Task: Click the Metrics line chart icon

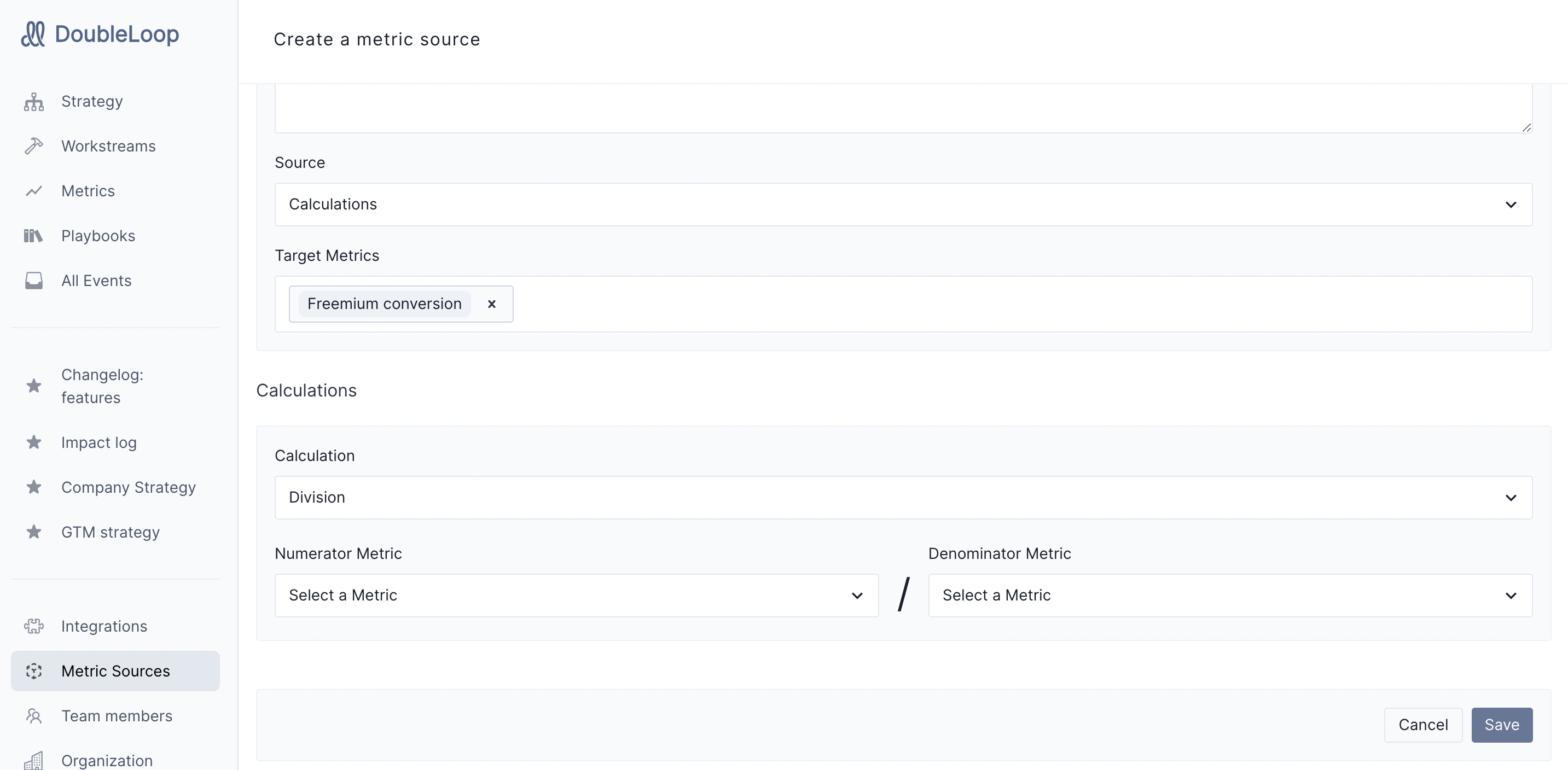Action: point(34,191)
